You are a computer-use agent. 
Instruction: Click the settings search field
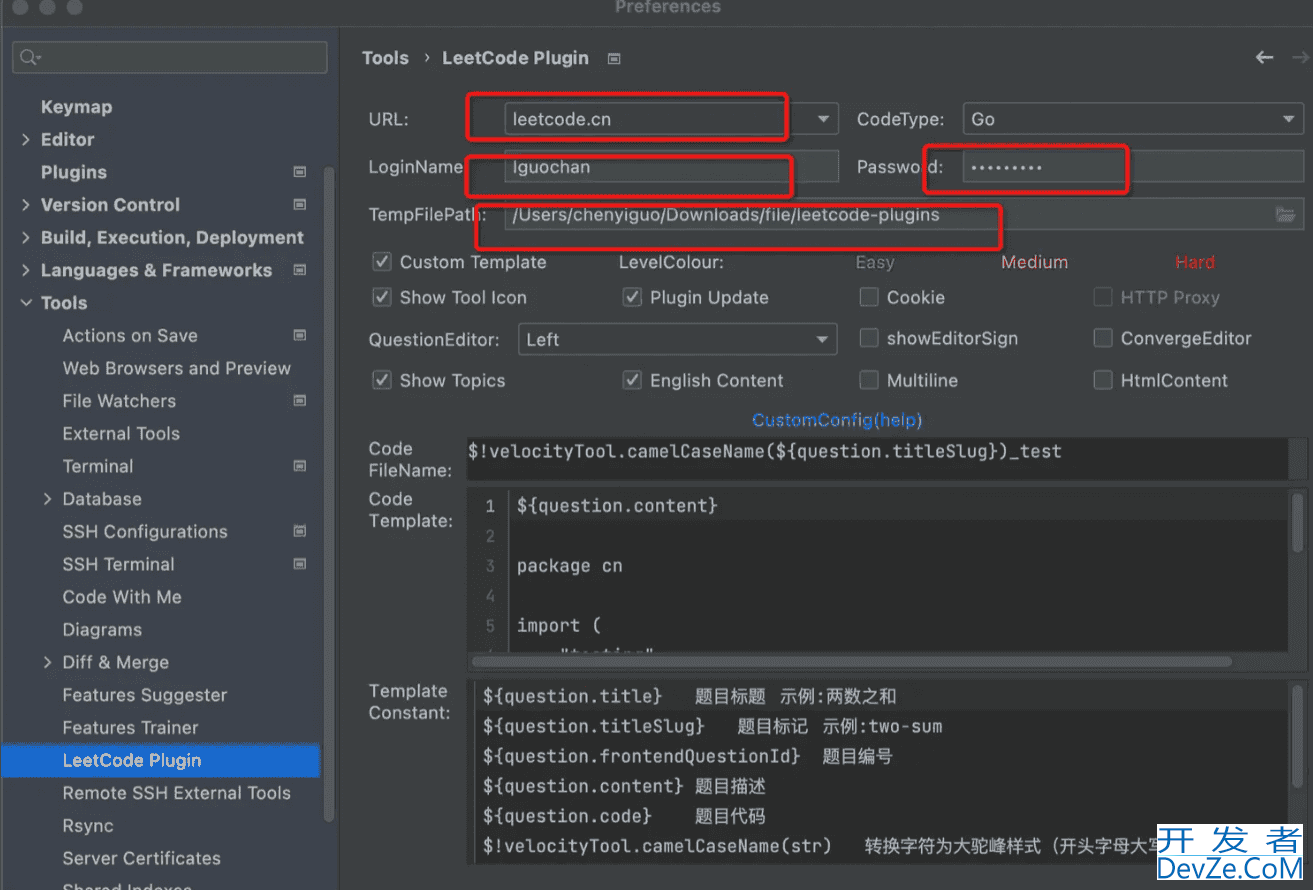170,58
